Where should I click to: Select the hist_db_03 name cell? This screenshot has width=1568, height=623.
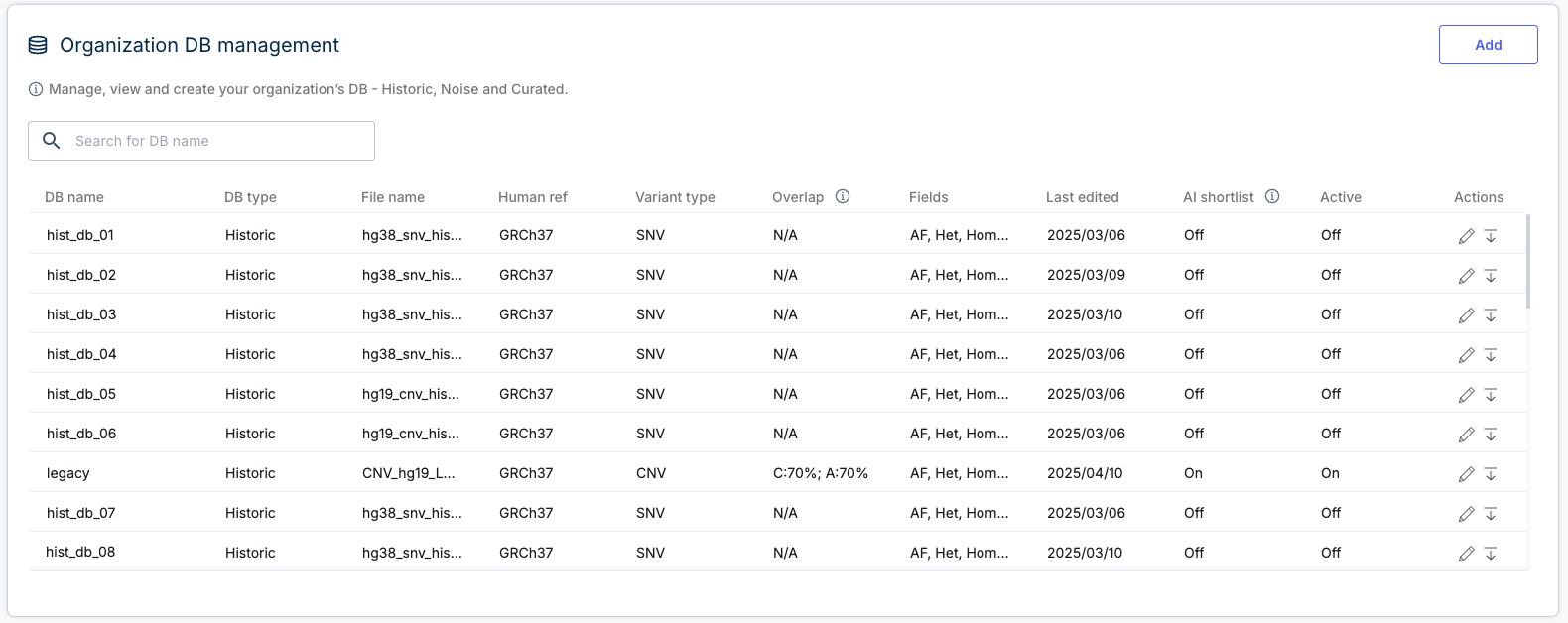pyautogui.click(x=81, y=314)
